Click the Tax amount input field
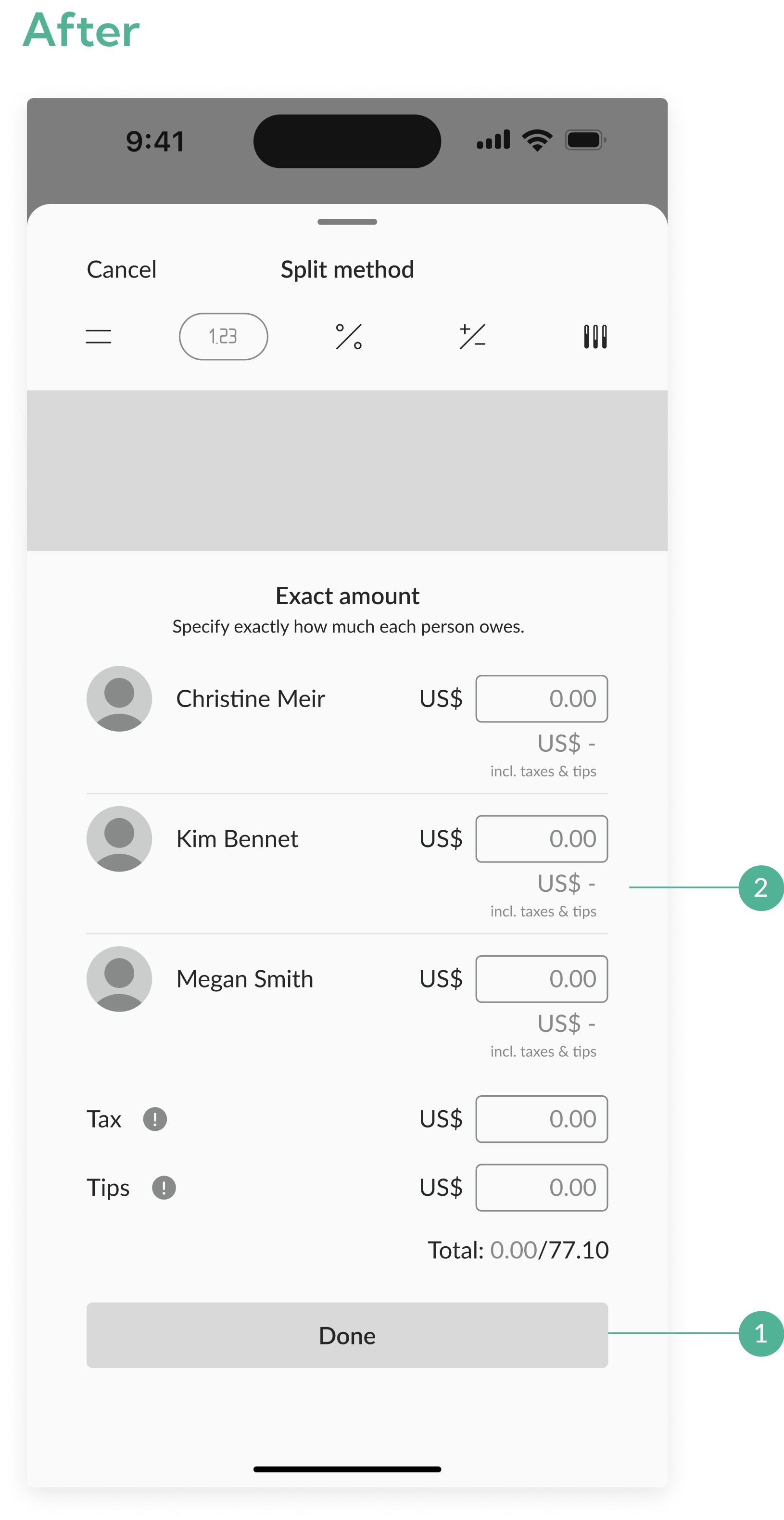The image size is (784, 1520). pos(541,1119)
